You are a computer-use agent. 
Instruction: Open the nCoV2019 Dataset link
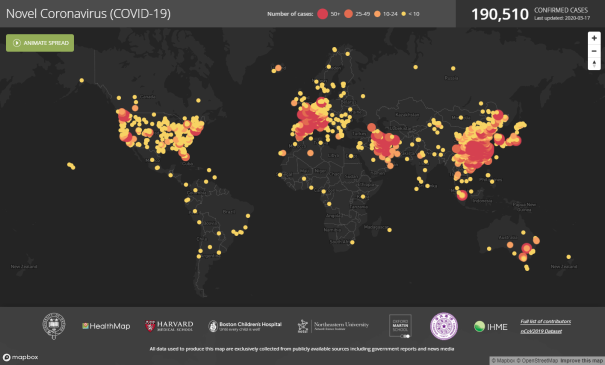tap(541, 331)
